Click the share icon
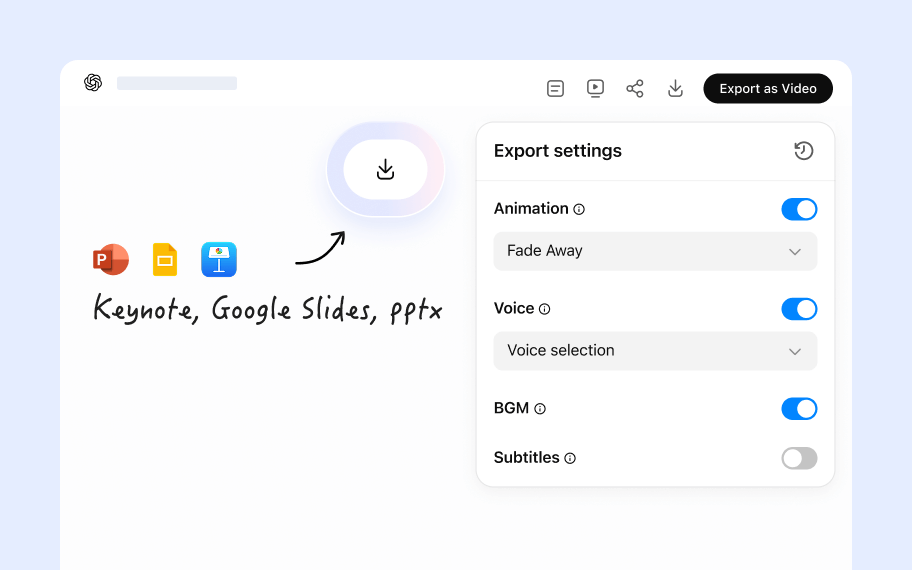Image resolution: width=912 pixels, height=570 pixels. tap(635, 88)
